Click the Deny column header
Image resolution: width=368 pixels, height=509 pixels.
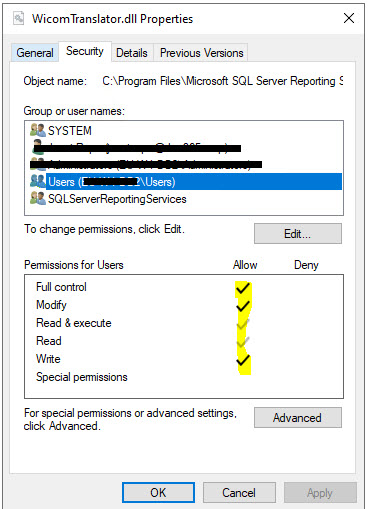coord(306,265)
